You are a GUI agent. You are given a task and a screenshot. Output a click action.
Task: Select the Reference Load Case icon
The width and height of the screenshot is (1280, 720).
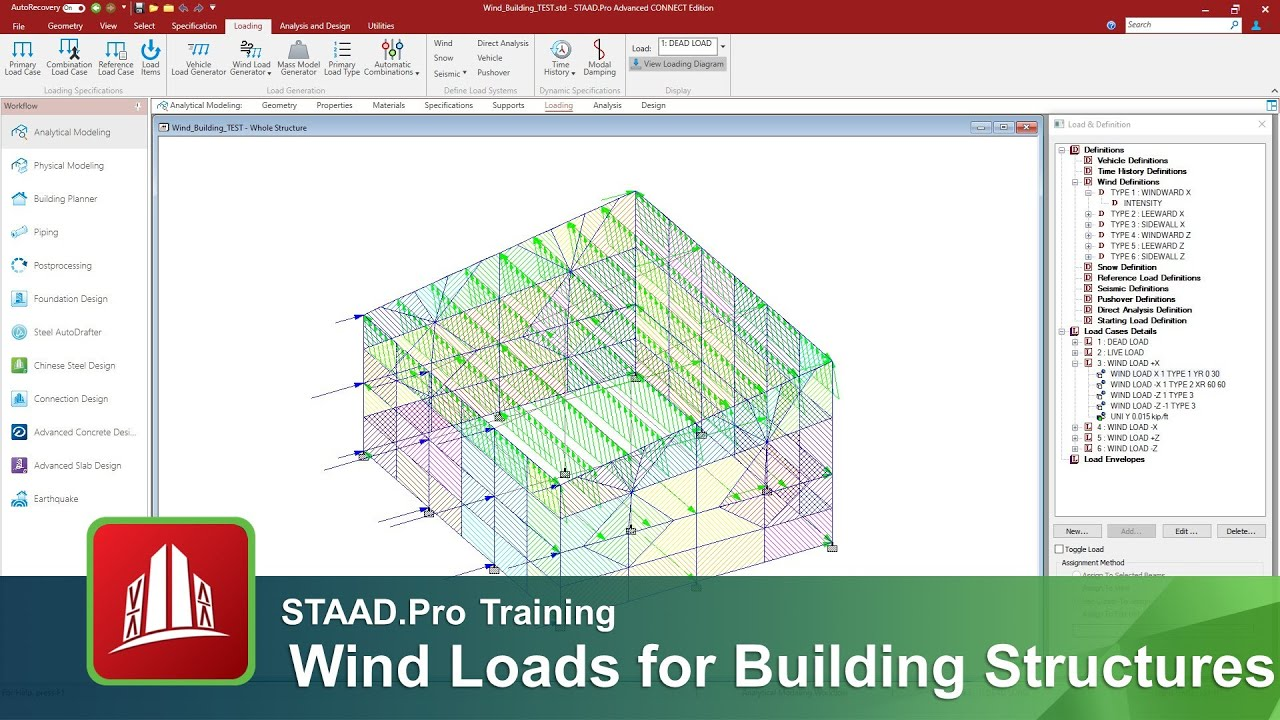click(x=116, y=57)
